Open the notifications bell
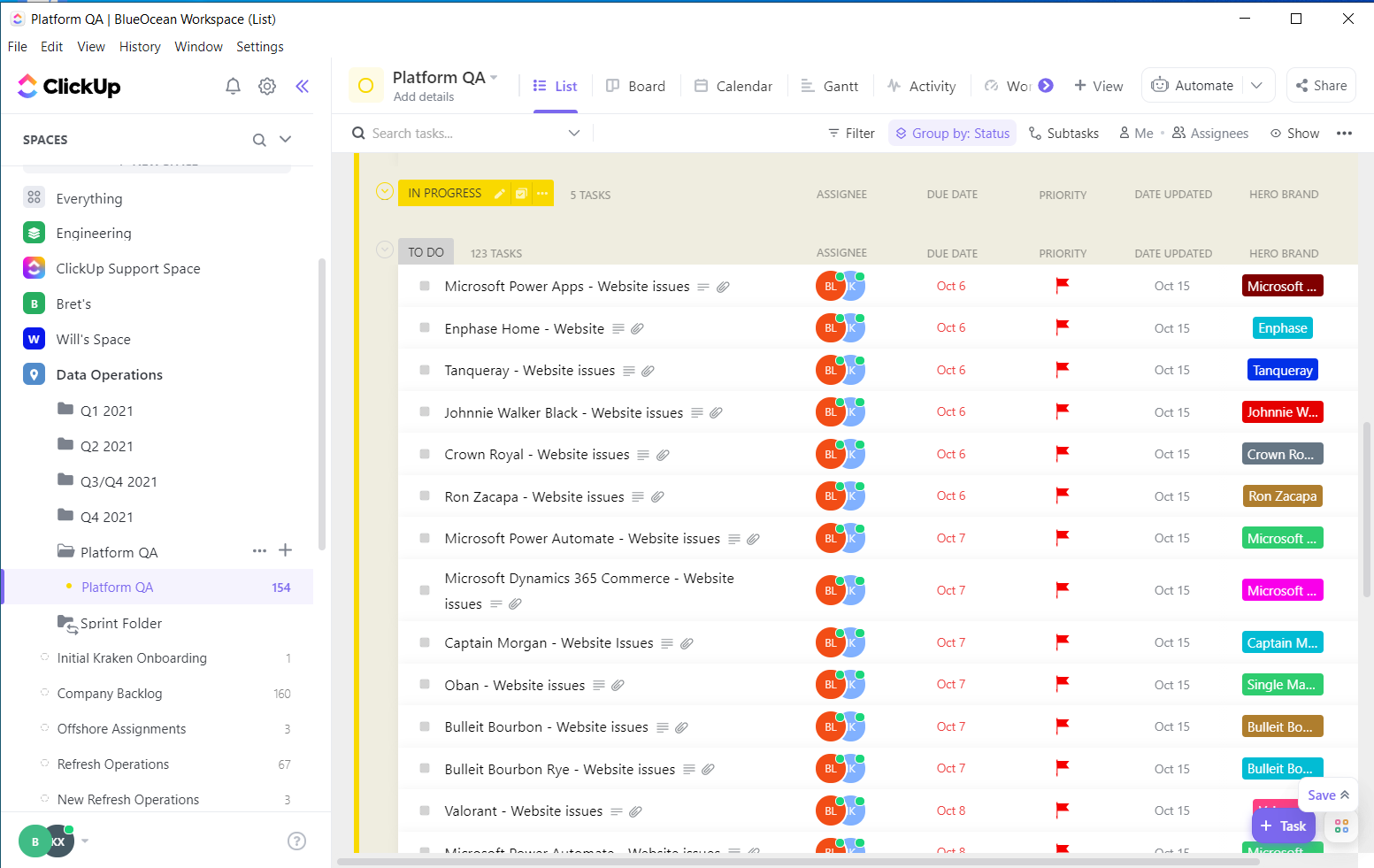The height and width of the screenshot is (868, 1374). (233, 86)
